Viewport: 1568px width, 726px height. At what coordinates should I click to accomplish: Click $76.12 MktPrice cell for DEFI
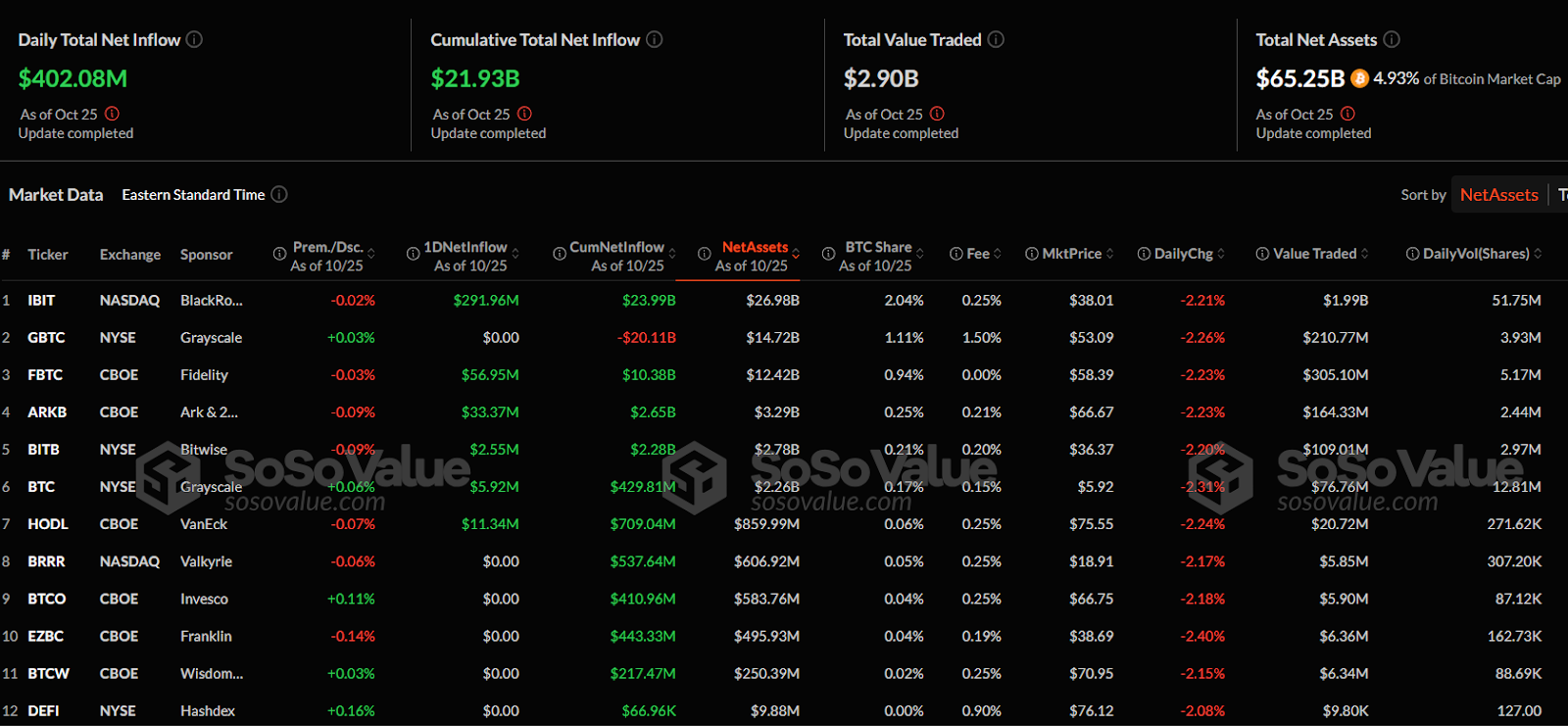1092,710
